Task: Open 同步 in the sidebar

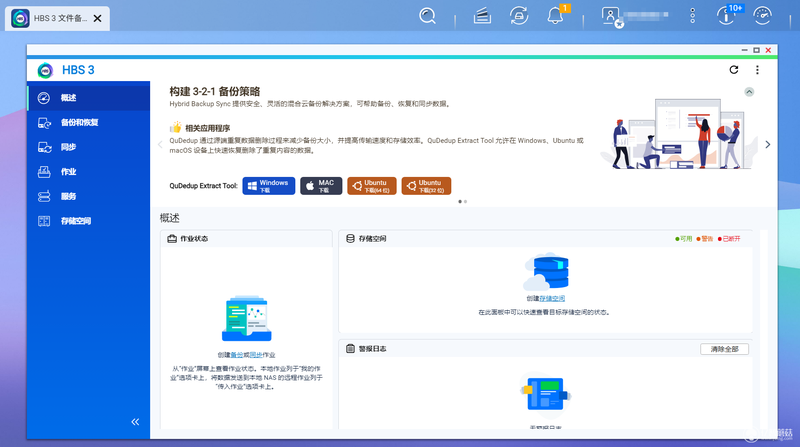Action: pos(89,147)
